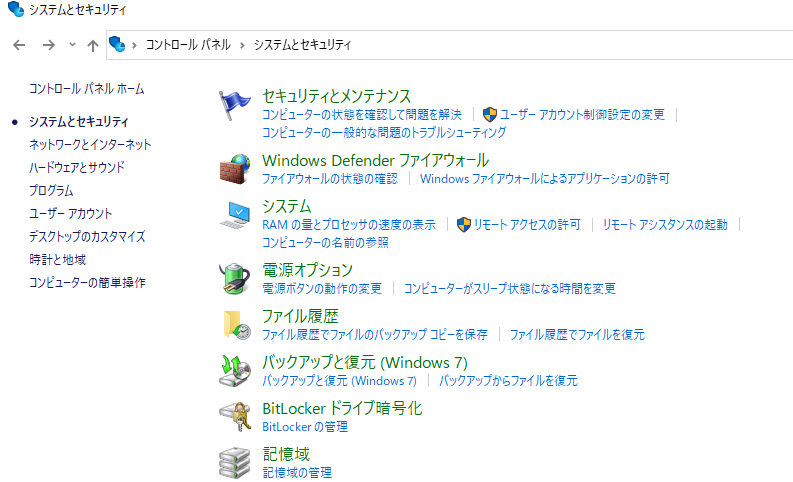Click 電源ボタンの動作の変更 link

click(x=322, y=289)
